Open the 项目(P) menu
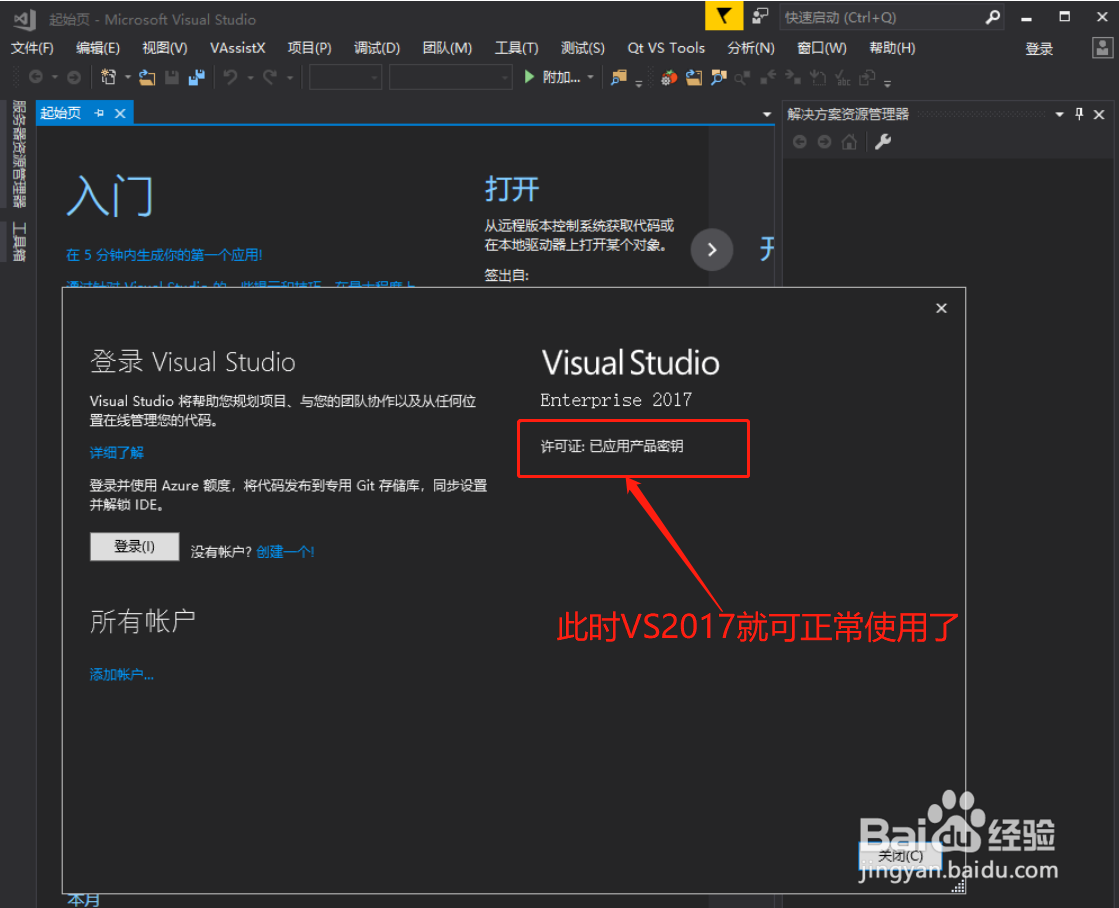 309,48
